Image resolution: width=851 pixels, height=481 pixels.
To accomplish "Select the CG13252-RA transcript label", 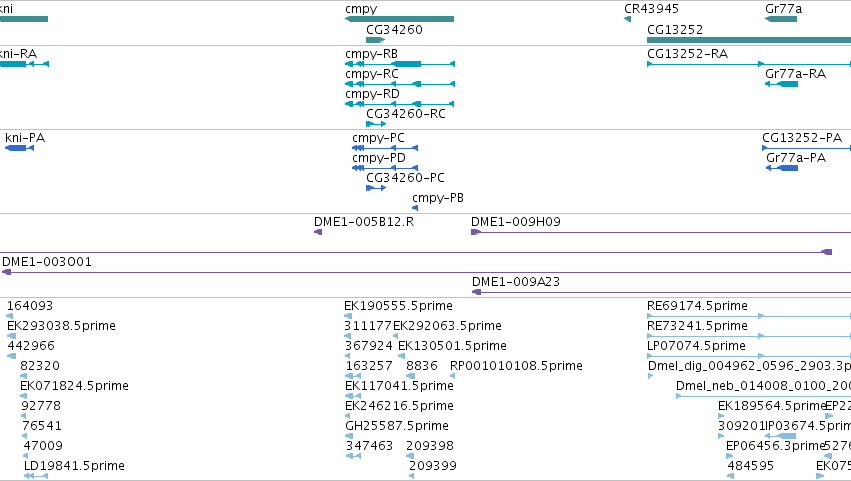I will [x=688, y=54].
